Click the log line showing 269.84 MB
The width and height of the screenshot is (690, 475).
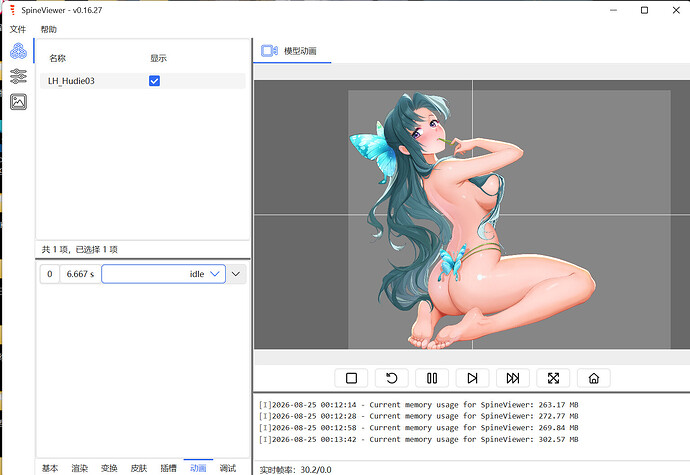(418, 427)
